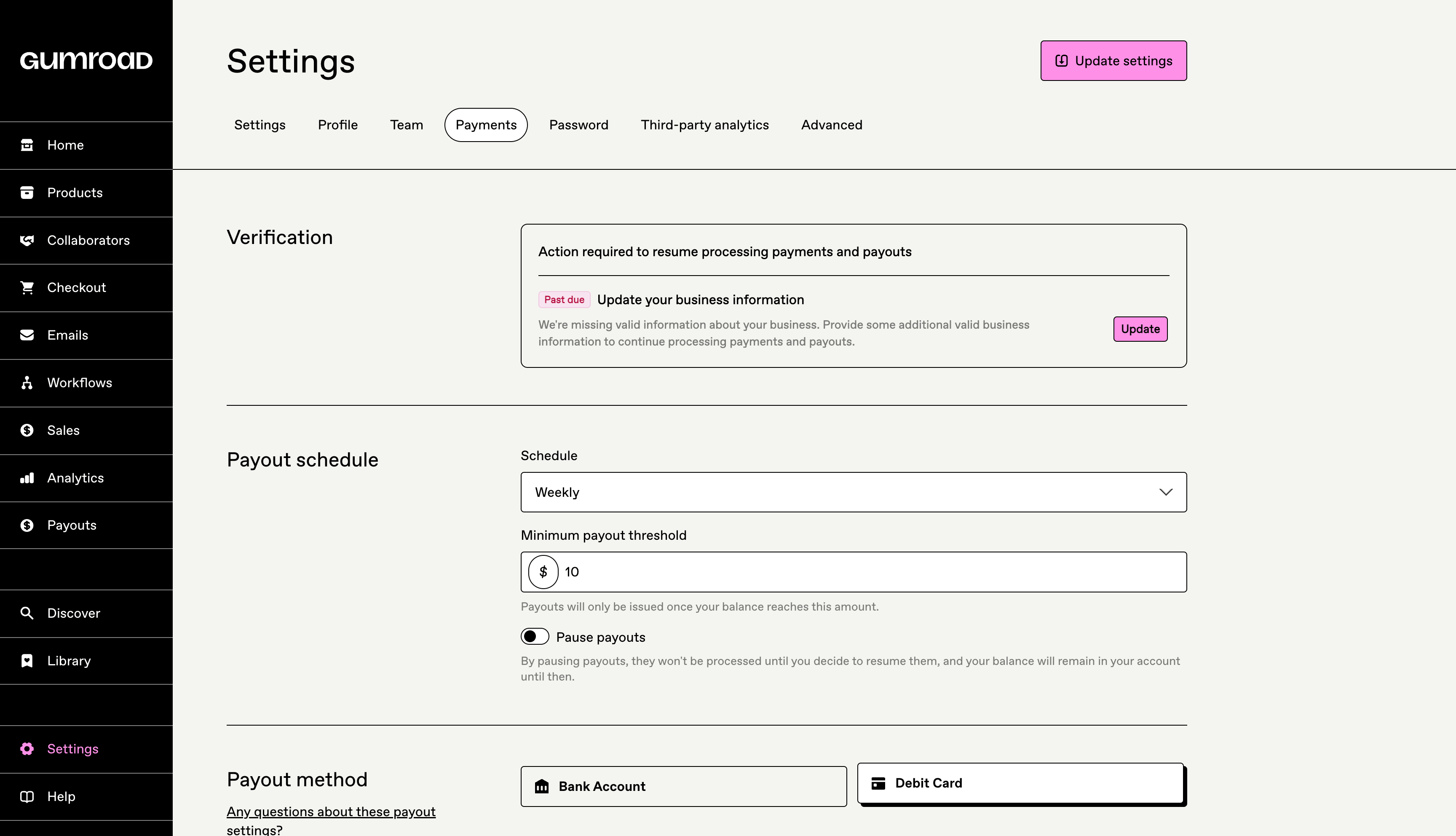Open Checkout using the cart icon
This screenshot has height=836, width=1456.
tap(27, 288)
